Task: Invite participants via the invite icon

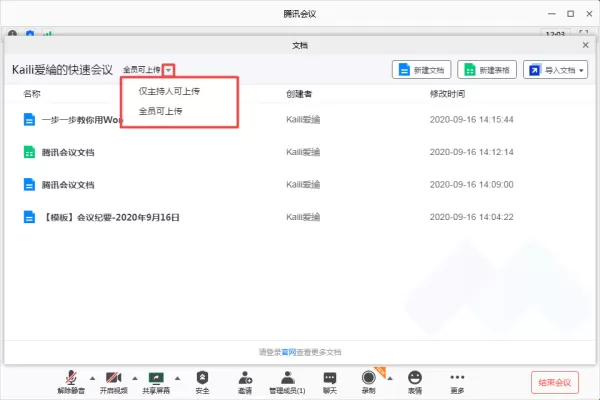Action: pos(245,382)
